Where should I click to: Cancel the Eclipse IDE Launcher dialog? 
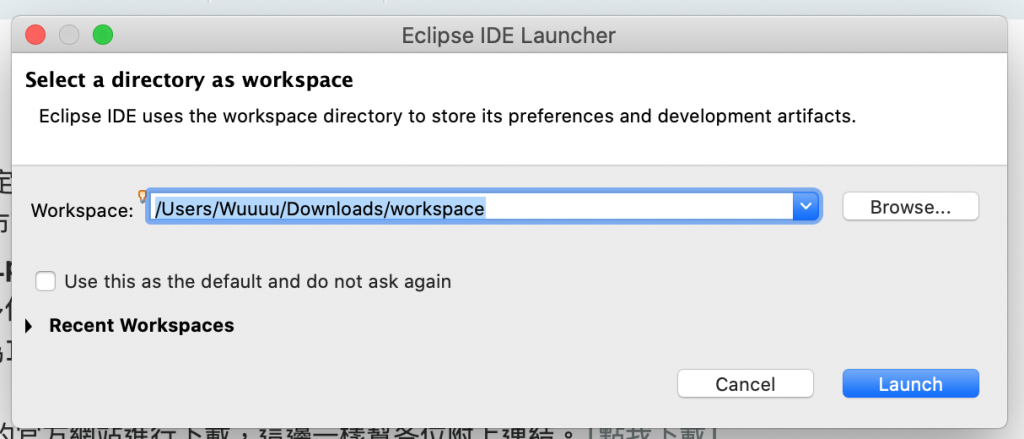745,383
